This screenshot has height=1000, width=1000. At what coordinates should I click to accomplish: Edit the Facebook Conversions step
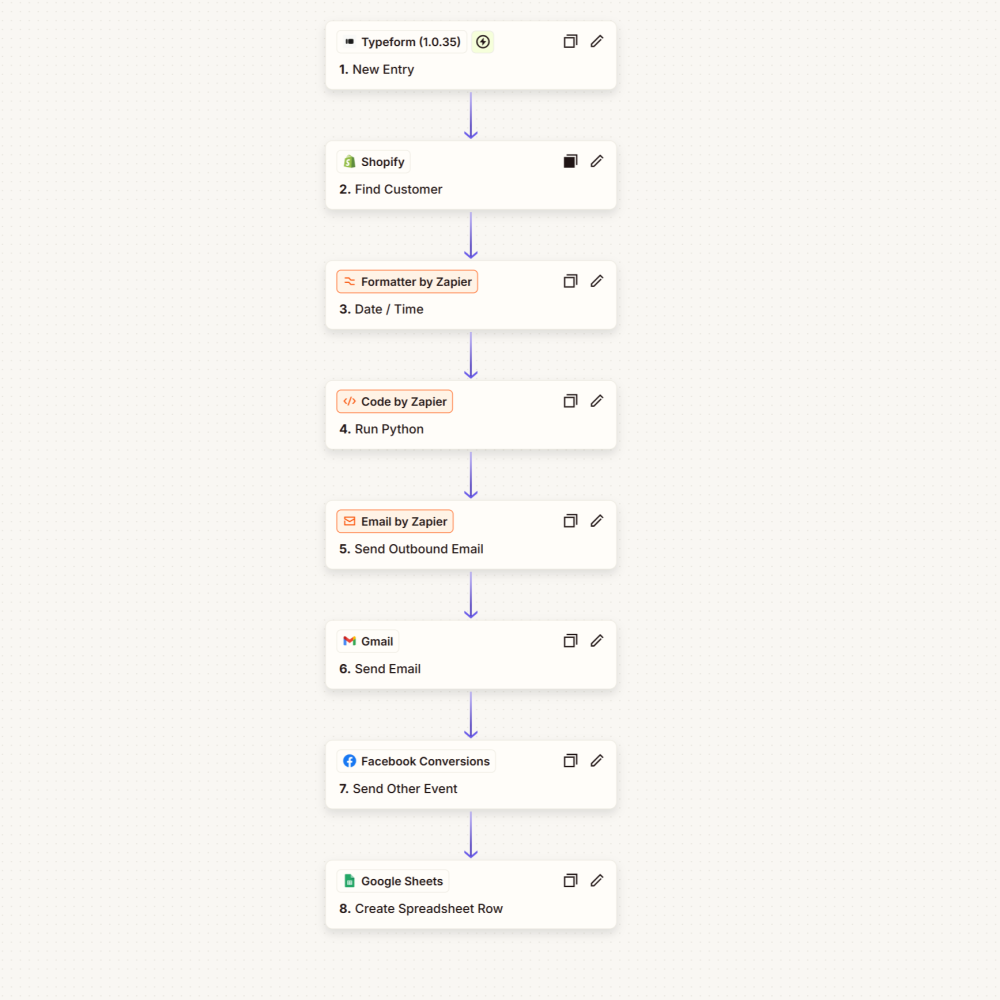[x=596, y=761]
